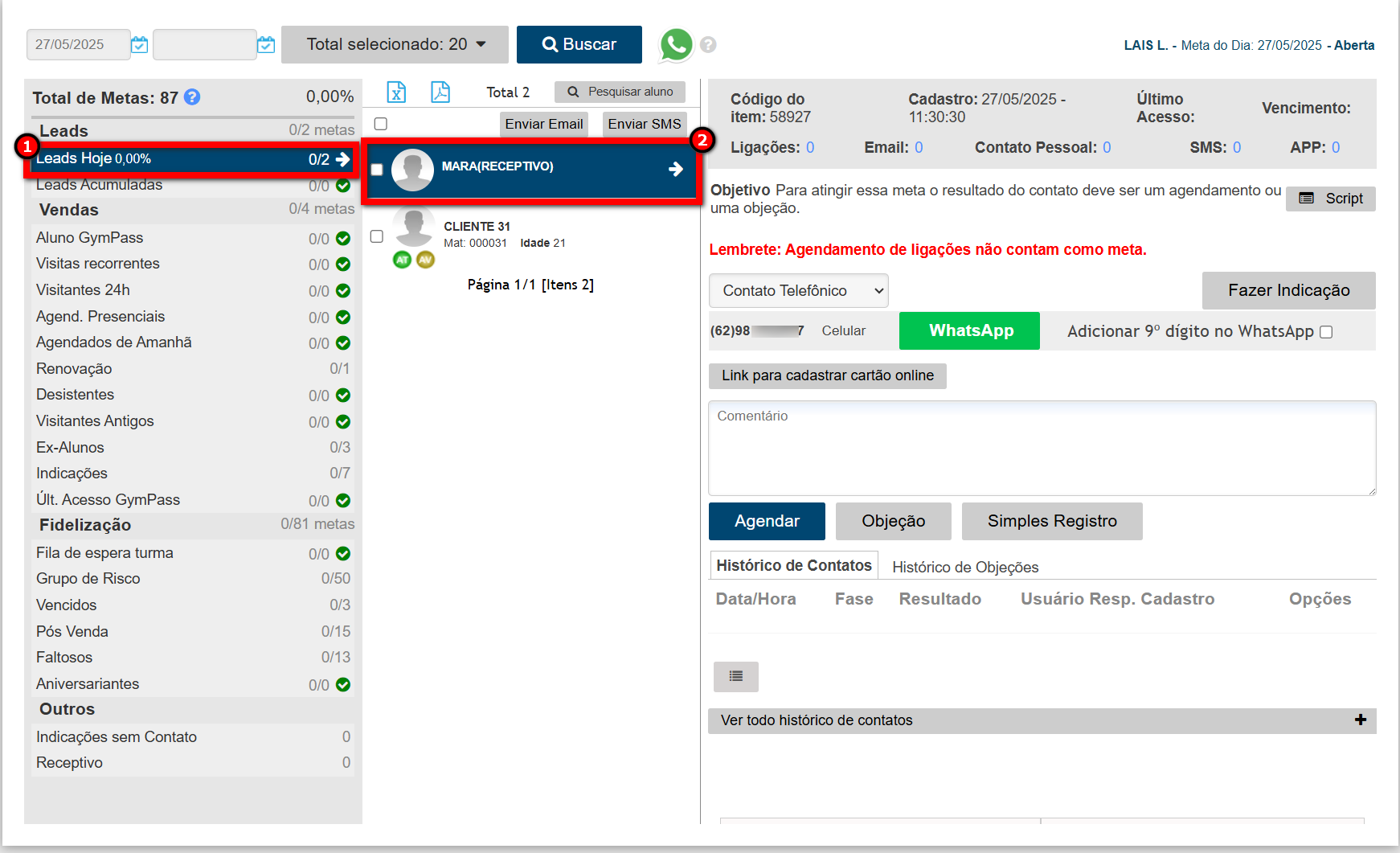This screenshot has width=1400, height=853.
Task: Open the first date calendar picker icon
Action: pyautogui.click(x=139, y=45)
